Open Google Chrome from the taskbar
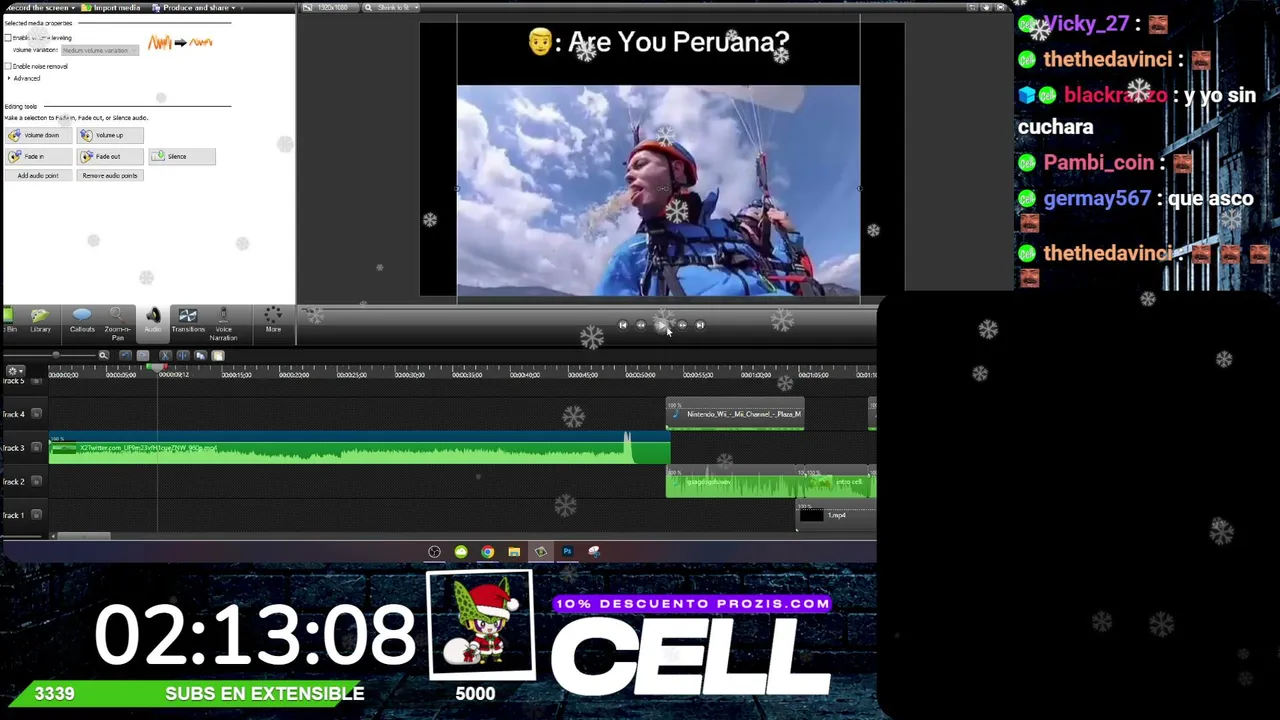Image resolution: width=1280 pixels, height=720 pixels. 487,552
